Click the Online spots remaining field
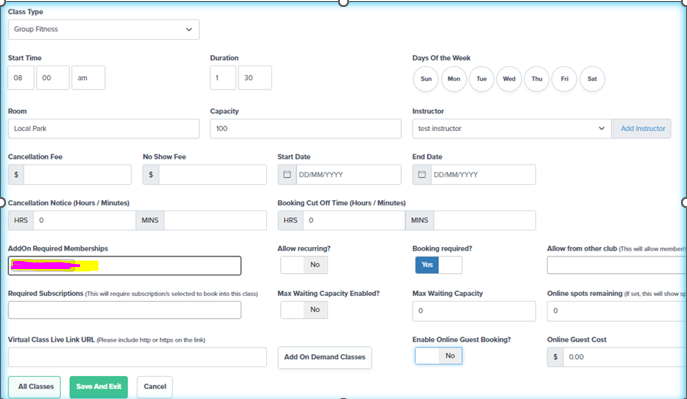The height and width of the screenshot is (399, 687). click(616, 311)
